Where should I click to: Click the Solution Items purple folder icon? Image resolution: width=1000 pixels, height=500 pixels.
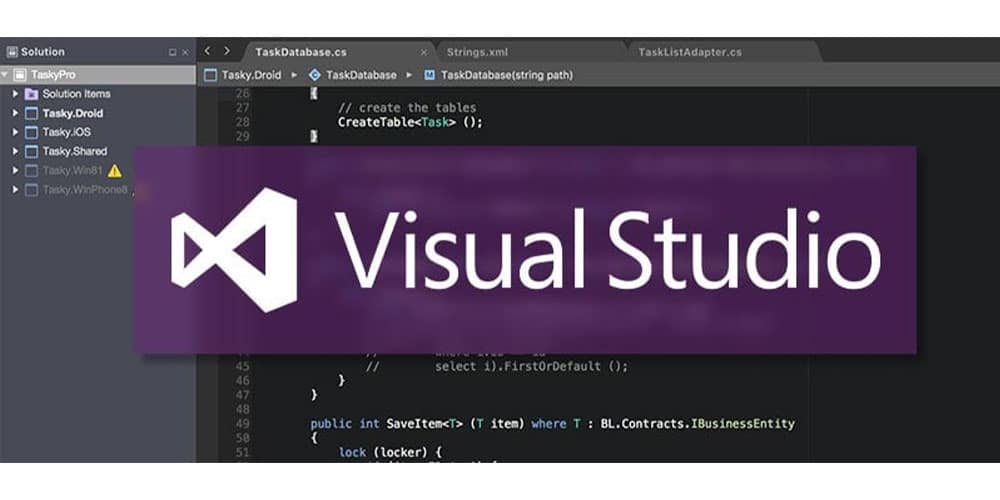[31, 94]
